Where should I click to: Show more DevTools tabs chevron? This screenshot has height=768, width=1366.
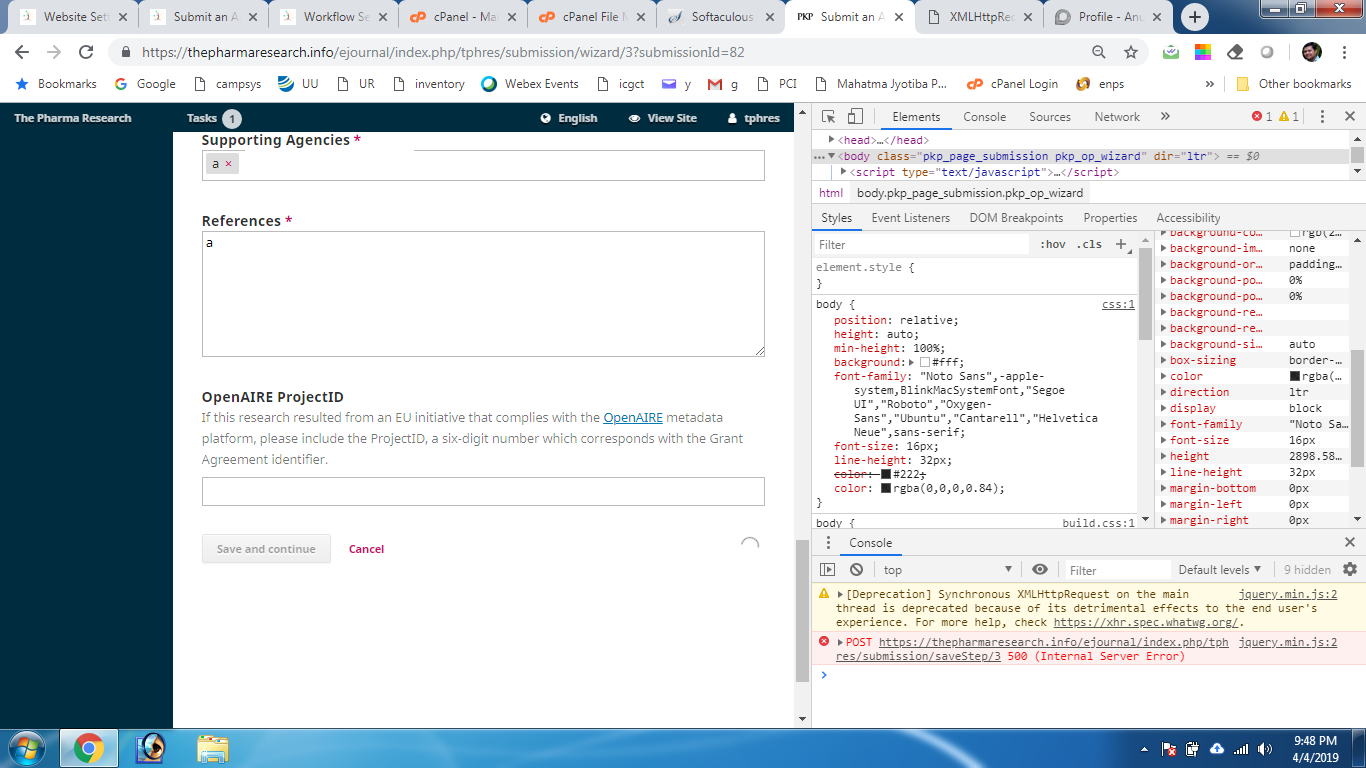[1165, 117]
